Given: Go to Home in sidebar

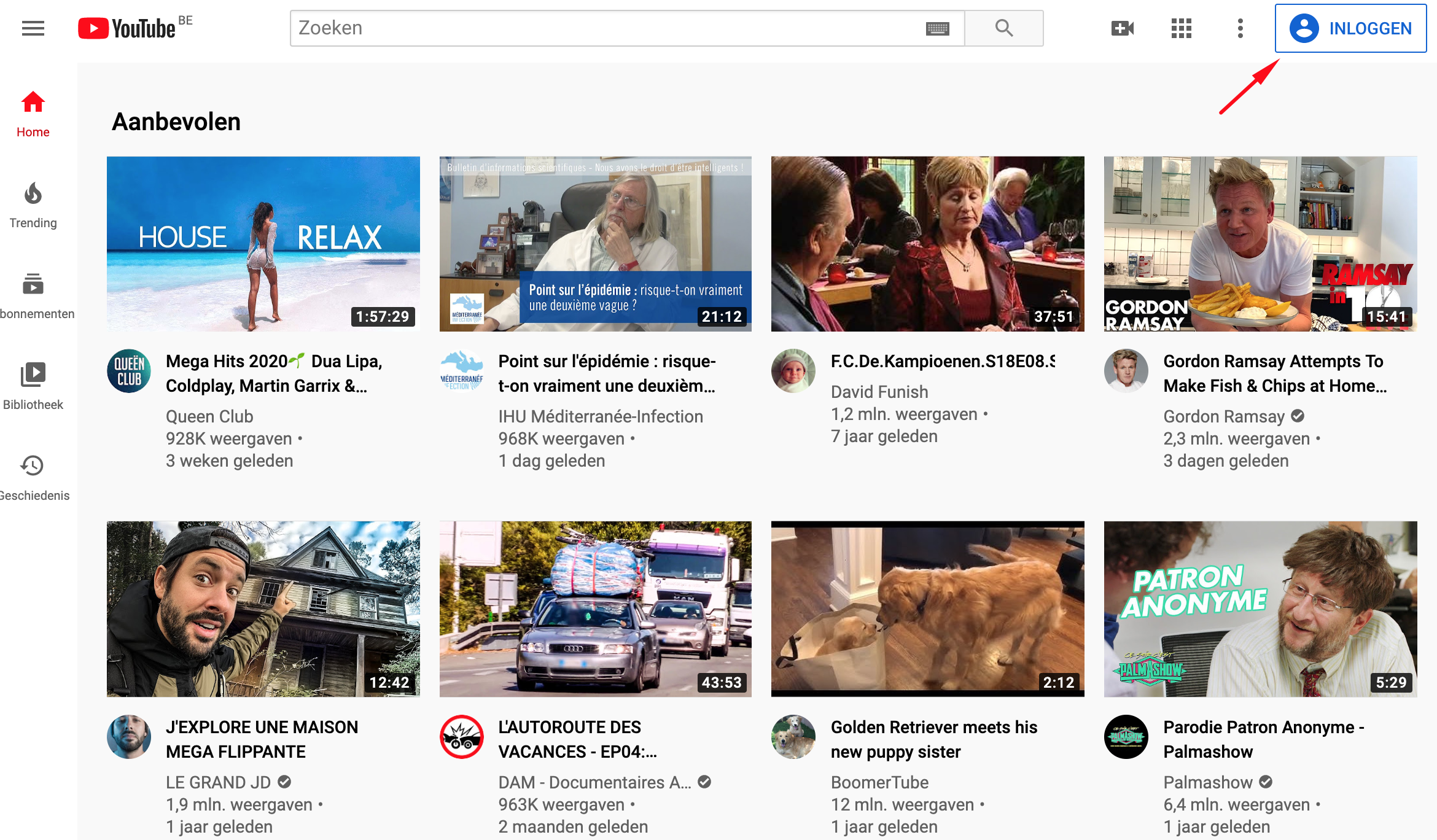Looking at the screenshot, I should [33, 114].
